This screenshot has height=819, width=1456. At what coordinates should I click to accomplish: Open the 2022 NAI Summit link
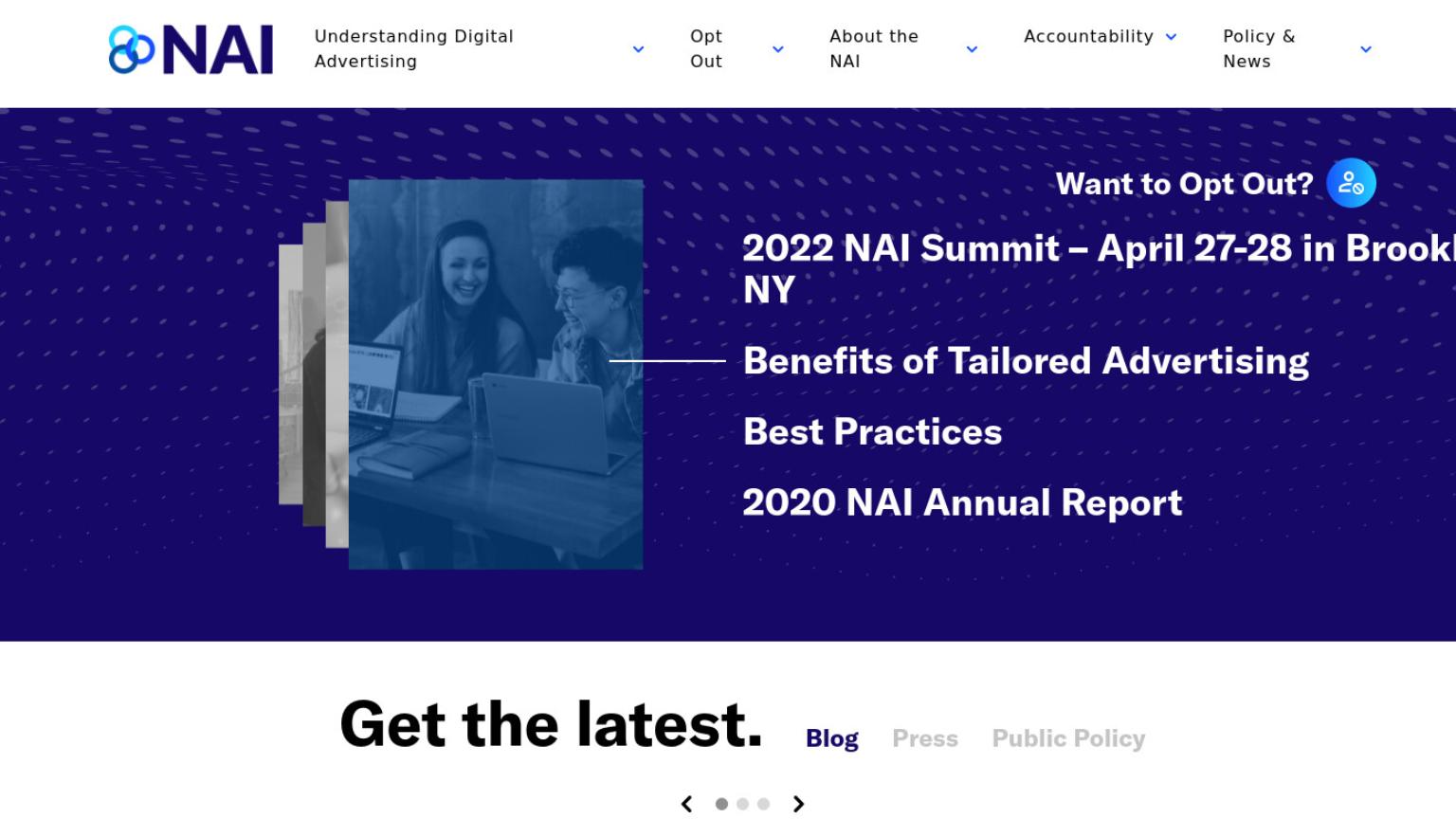pos(1099,269)
